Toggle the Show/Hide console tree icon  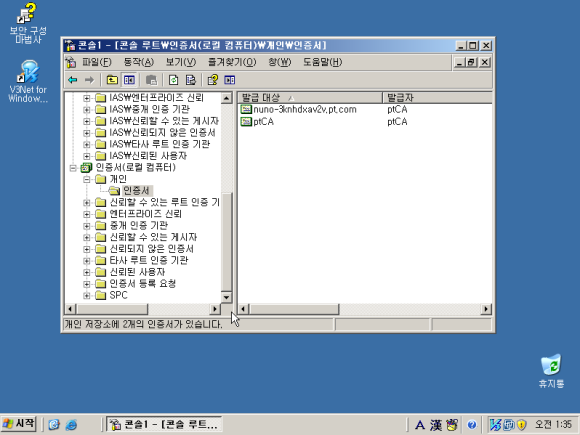click(129, 80)
